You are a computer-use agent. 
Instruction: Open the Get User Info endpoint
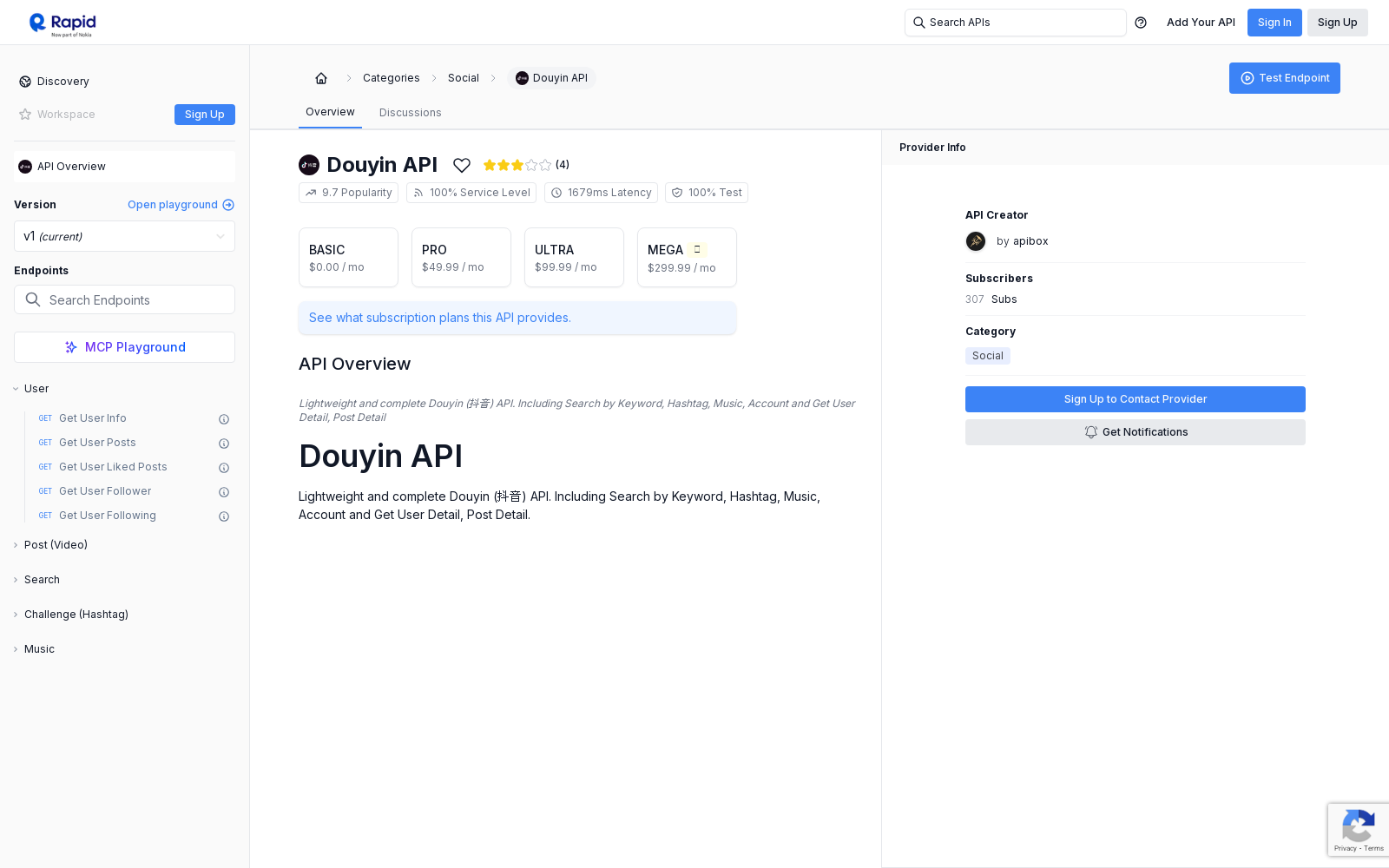click(93, 418)
